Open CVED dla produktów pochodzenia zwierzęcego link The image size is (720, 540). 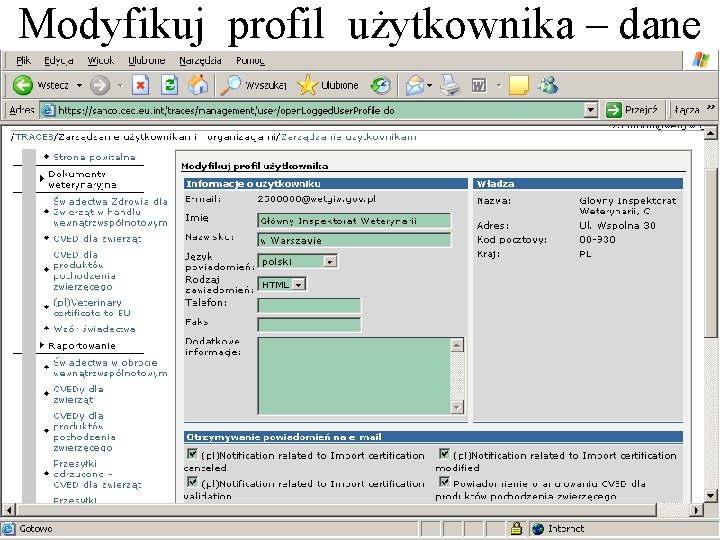84,270
